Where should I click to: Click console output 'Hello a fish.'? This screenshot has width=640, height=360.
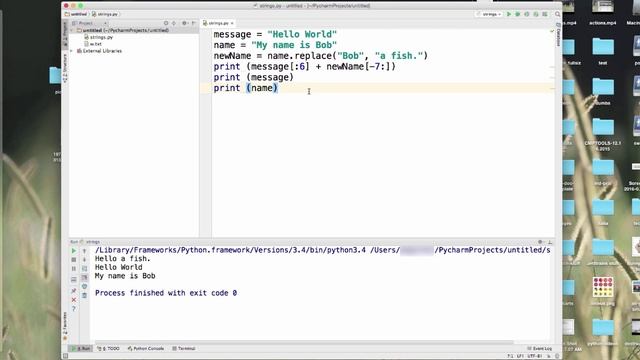122,259
